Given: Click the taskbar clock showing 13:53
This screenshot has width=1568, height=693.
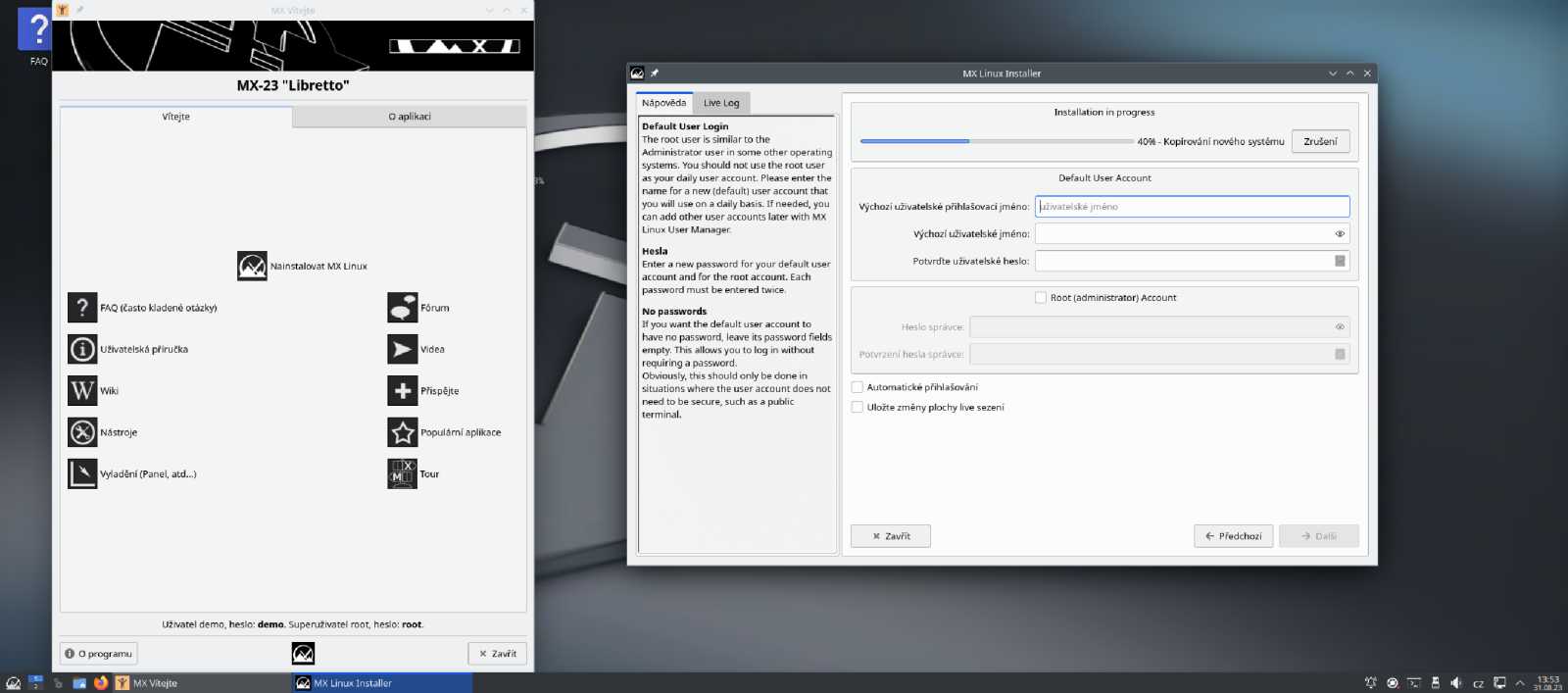Looking at the screenshot, I should (x=1547, y=682).
